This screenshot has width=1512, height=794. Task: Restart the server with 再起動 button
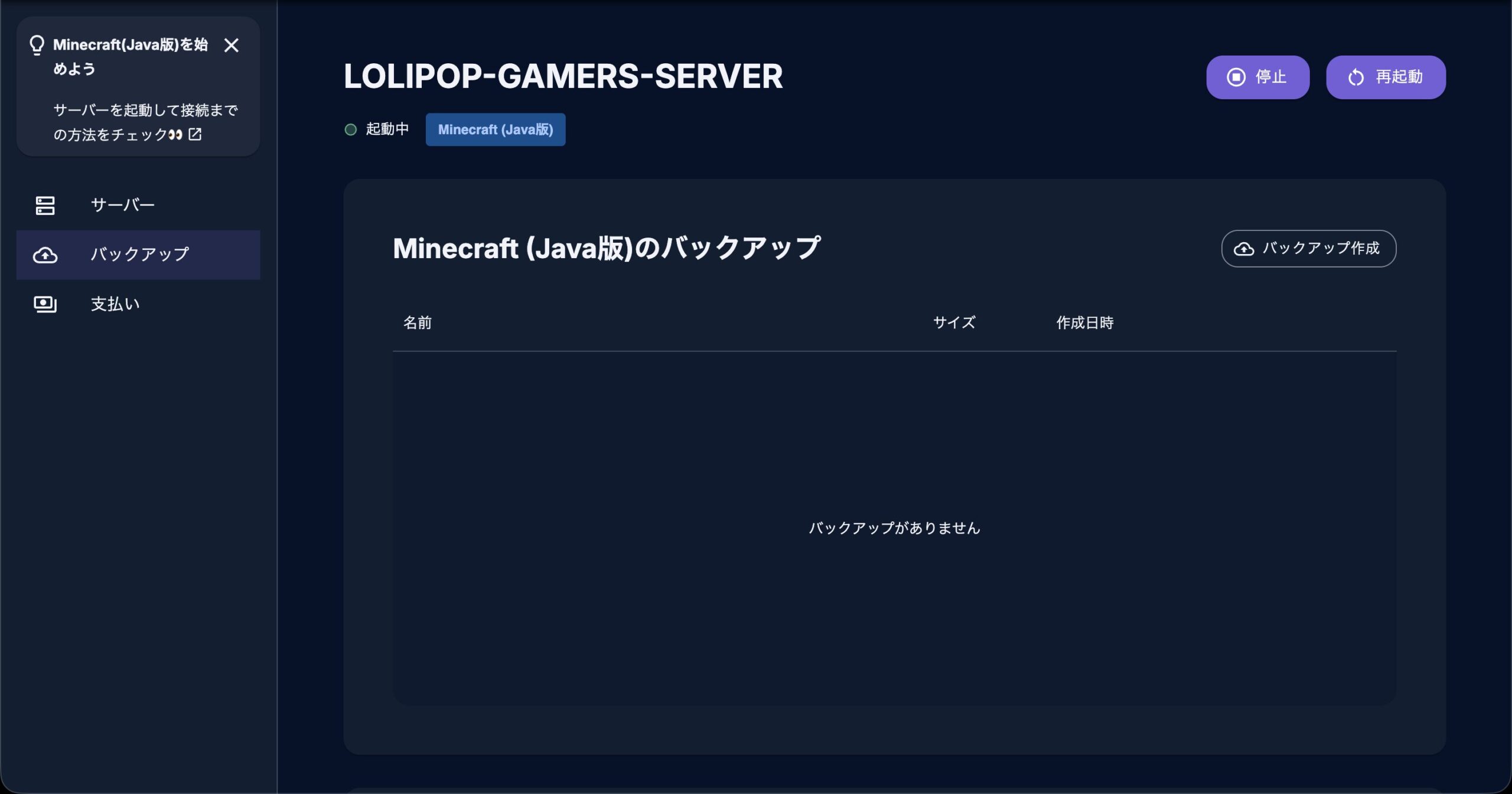(x=1386, y=77)
